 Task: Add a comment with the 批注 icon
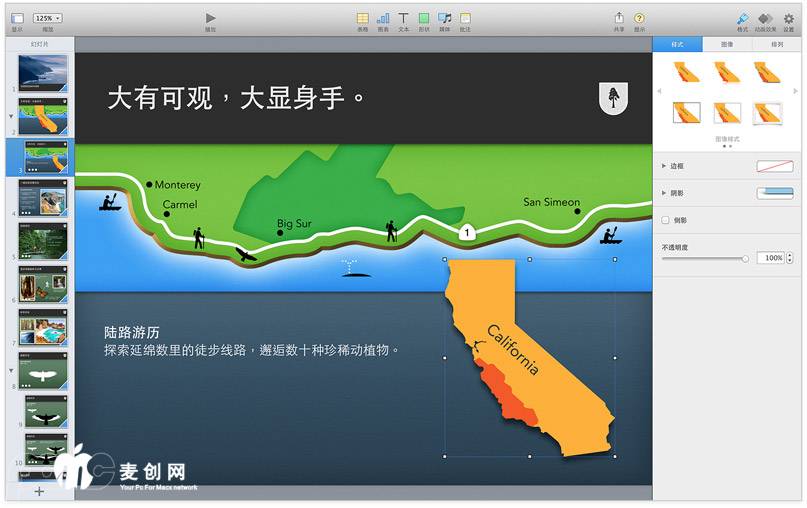465,18
